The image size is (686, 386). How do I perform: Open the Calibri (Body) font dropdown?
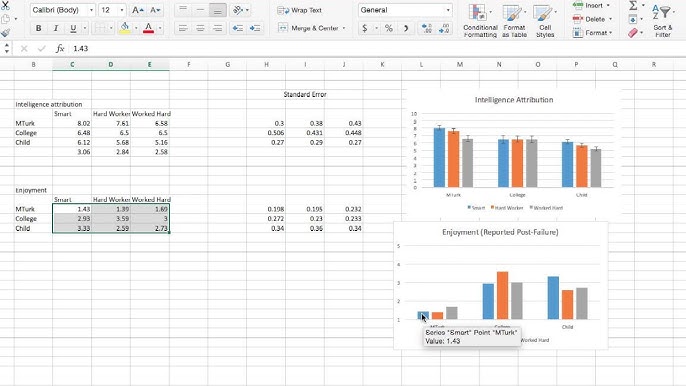pyautogui.click(x=63, y=10)
